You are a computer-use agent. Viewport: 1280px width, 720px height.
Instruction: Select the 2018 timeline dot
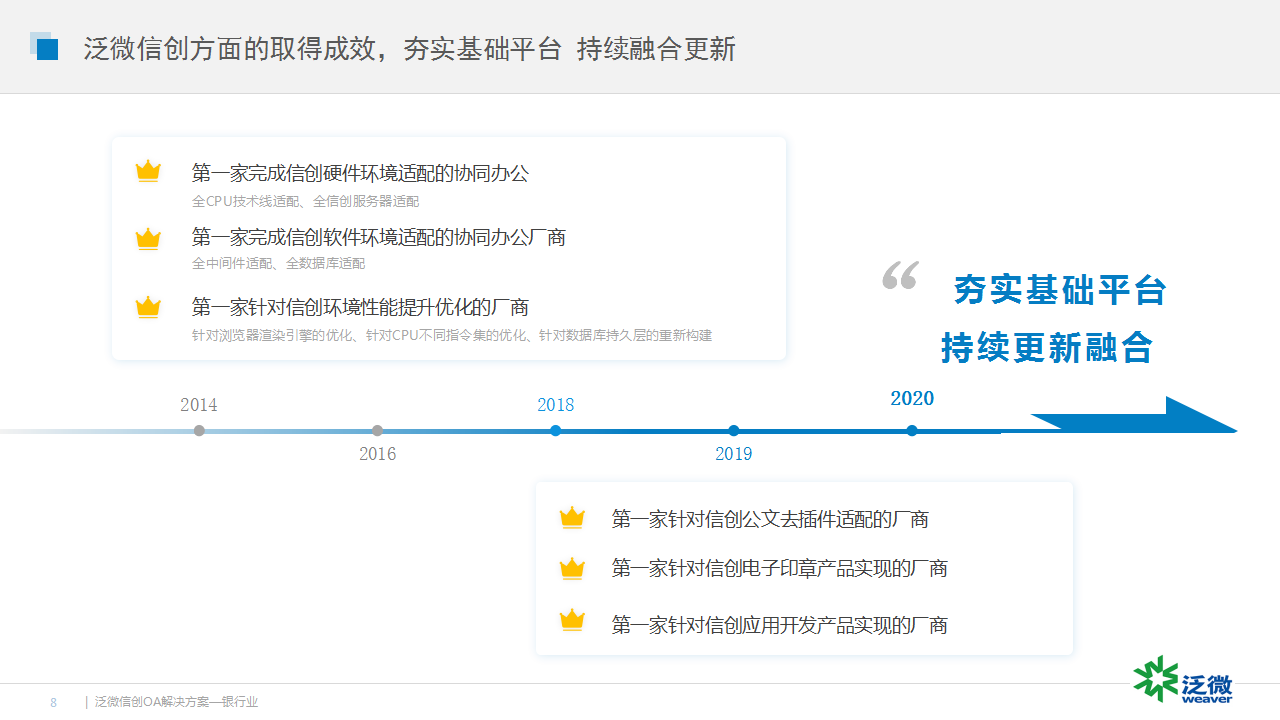click(556, 431)
